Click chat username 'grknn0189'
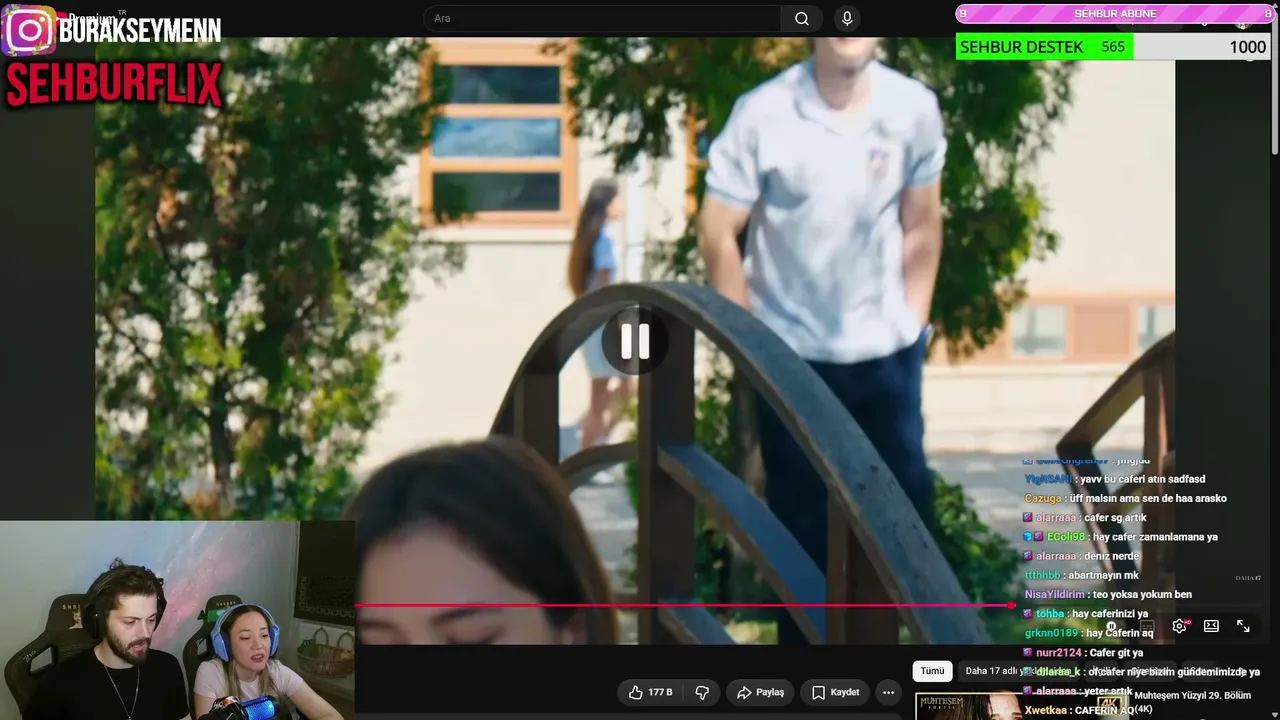 point(1051,633)
